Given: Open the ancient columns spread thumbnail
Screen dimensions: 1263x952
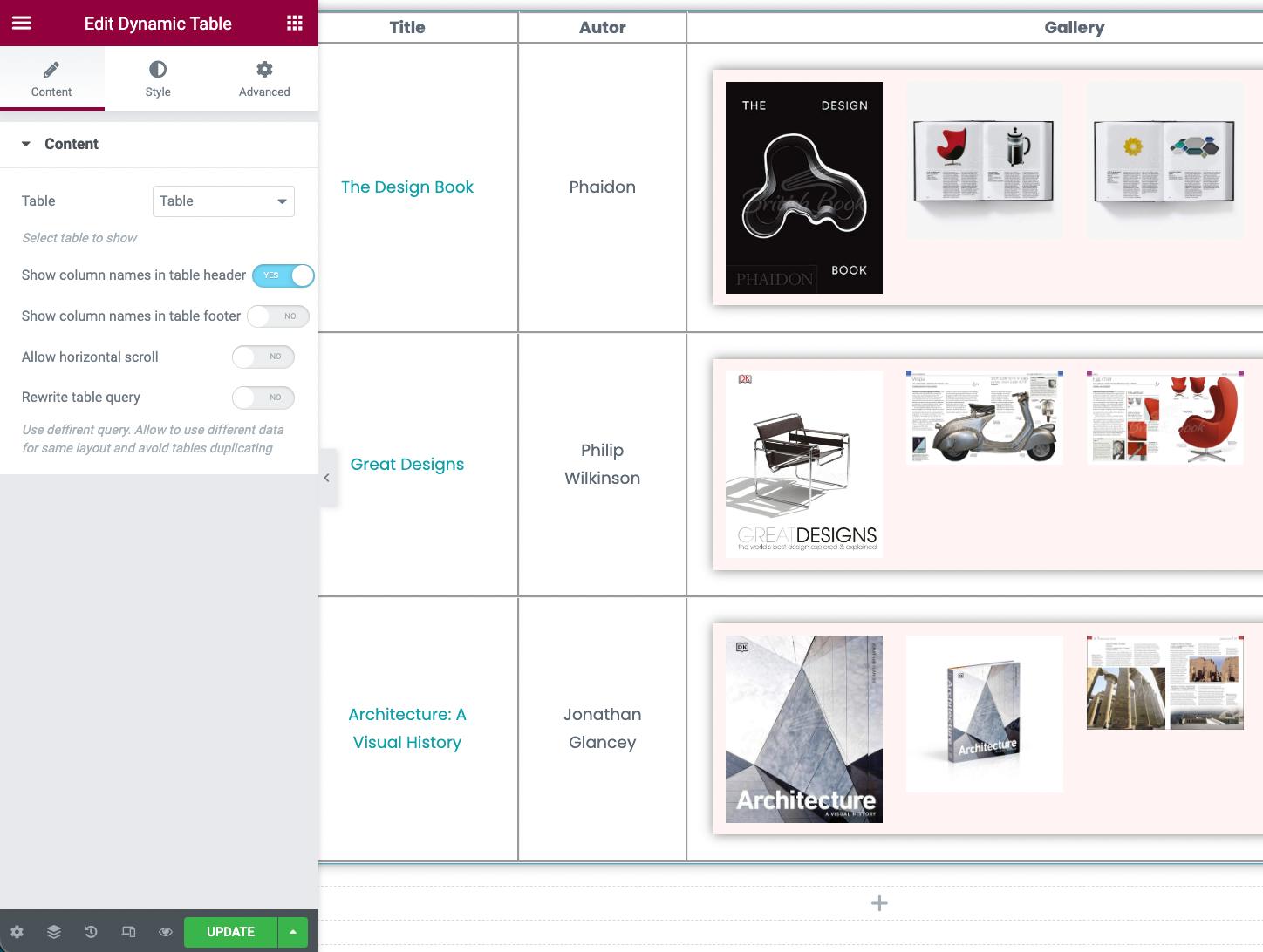Looking at the screenshot, I should click(1164, 683).
